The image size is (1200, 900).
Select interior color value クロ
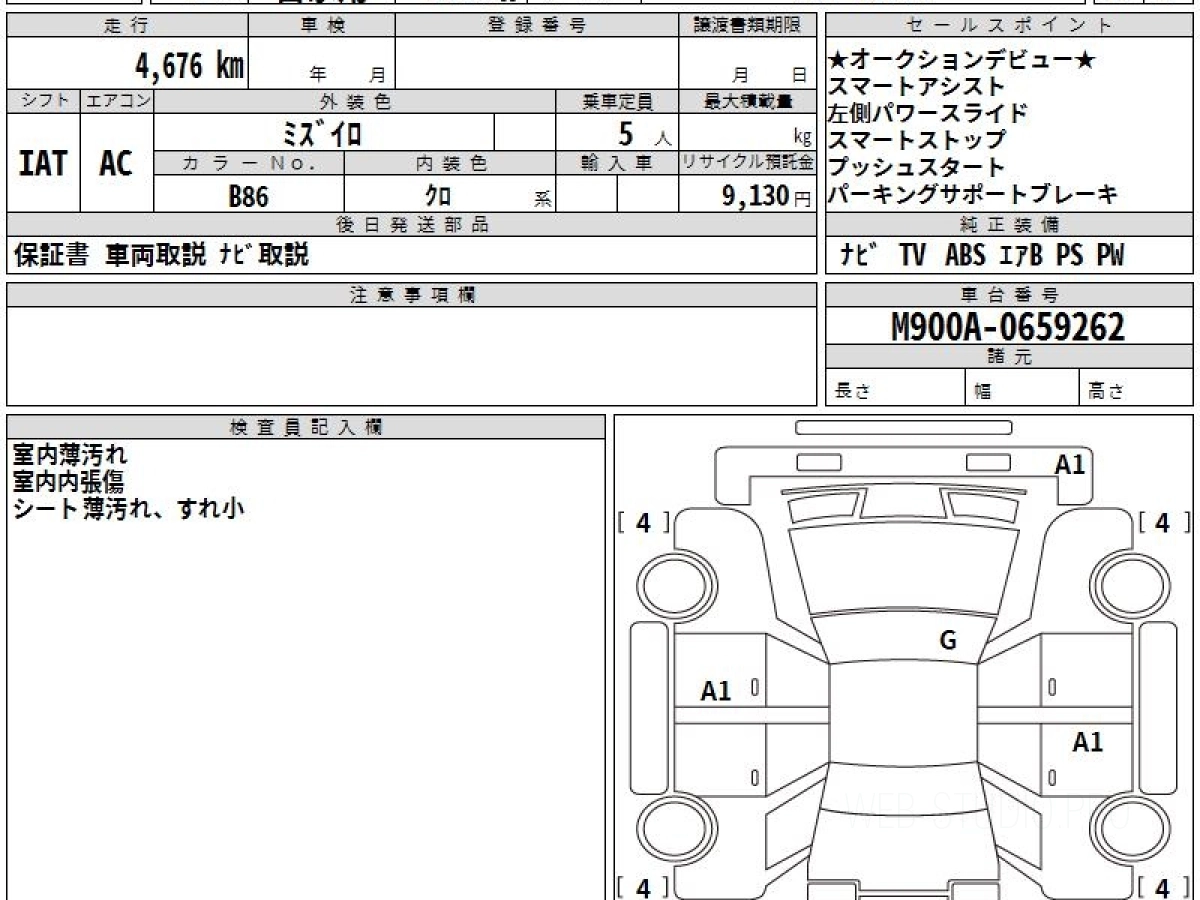[x=438, y=196]
